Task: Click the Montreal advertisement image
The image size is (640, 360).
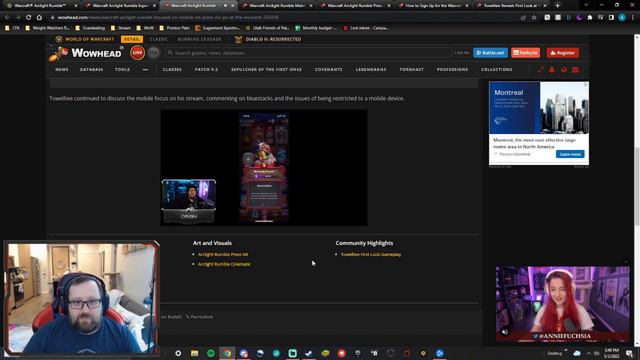Action: (x=539, y=108)
